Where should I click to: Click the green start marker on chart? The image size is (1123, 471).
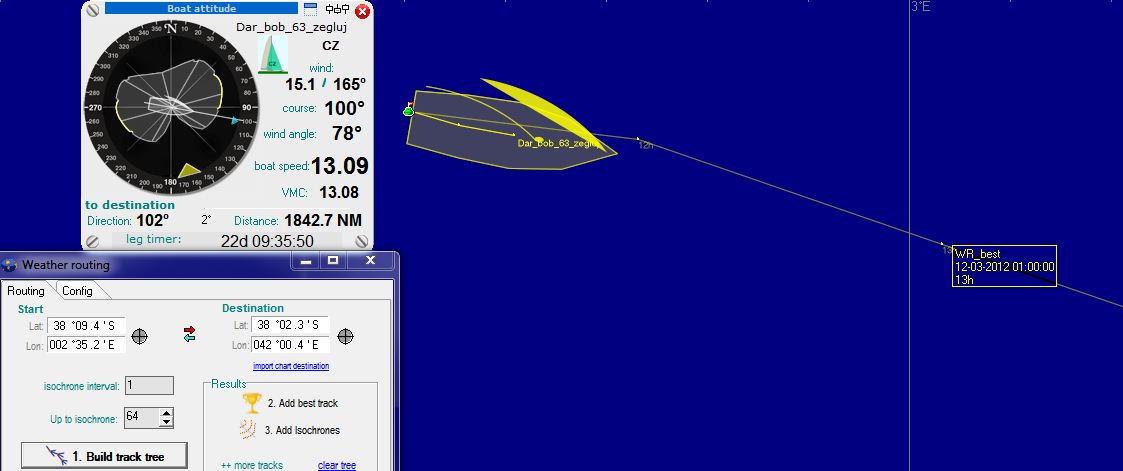coord(408,111)
